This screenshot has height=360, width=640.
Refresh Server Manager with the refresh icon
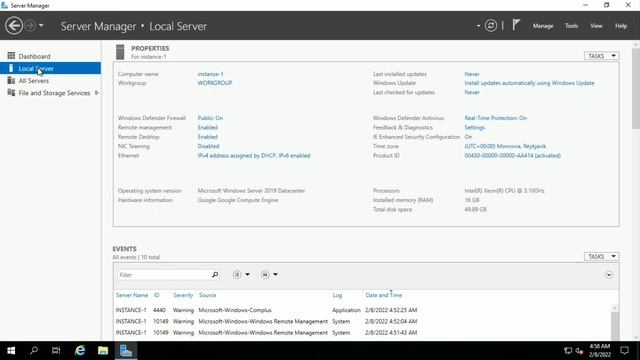491,26
